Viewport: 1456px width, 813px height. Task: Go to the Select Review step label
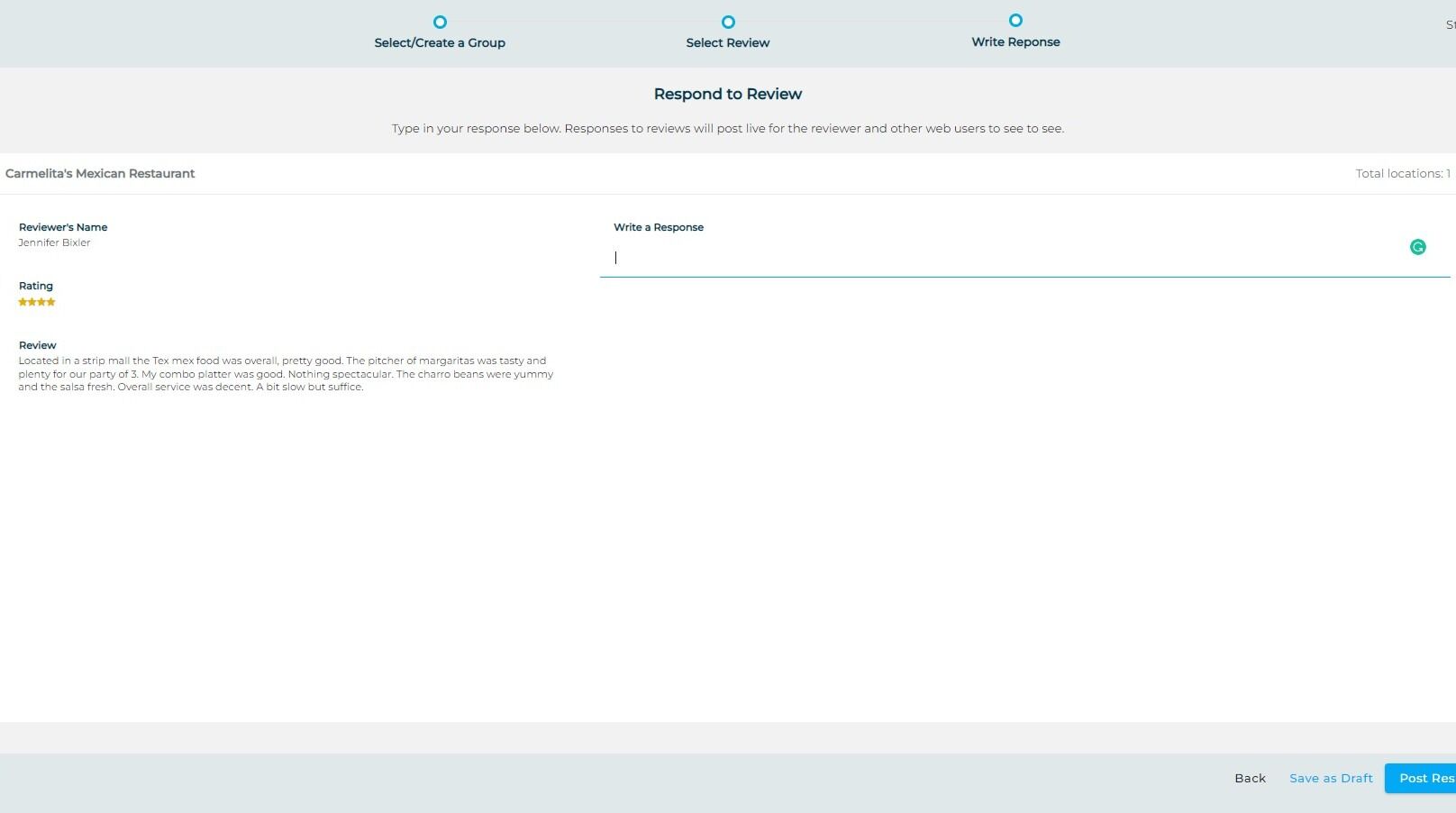(x=728, y=42)
